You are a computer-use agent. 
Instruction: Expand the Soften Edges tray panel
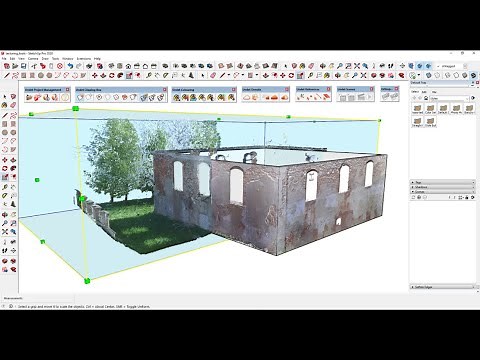coord(443,287)
